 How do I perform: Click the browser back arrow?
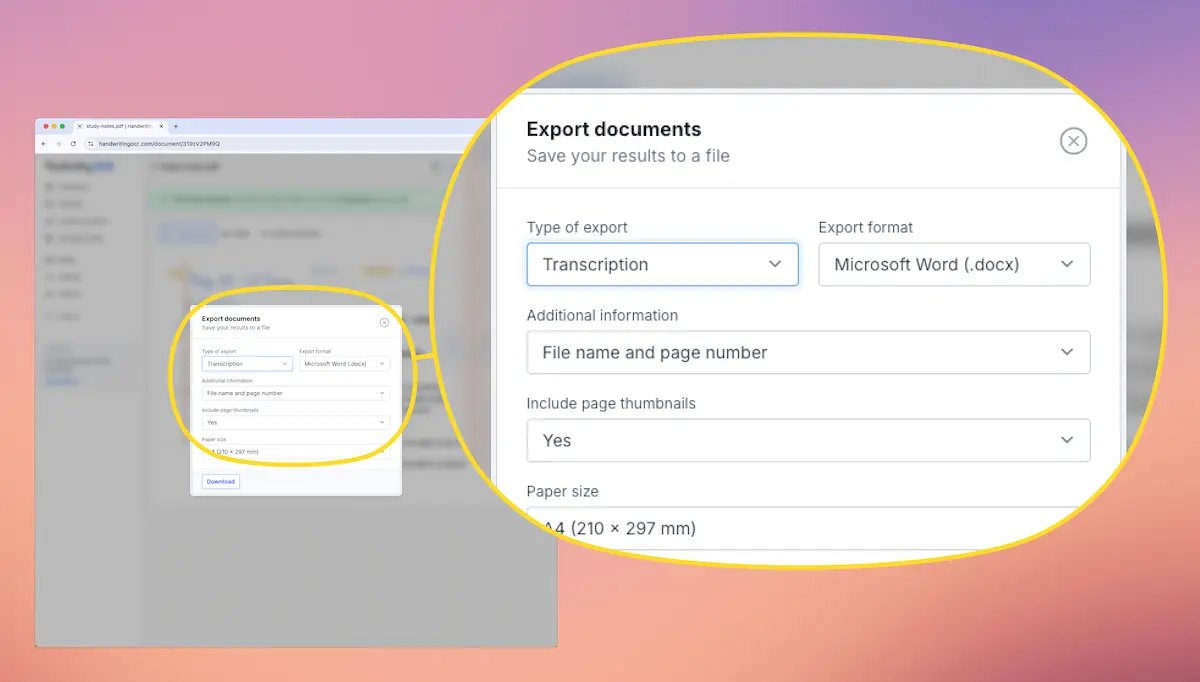(x=43, y=143)
